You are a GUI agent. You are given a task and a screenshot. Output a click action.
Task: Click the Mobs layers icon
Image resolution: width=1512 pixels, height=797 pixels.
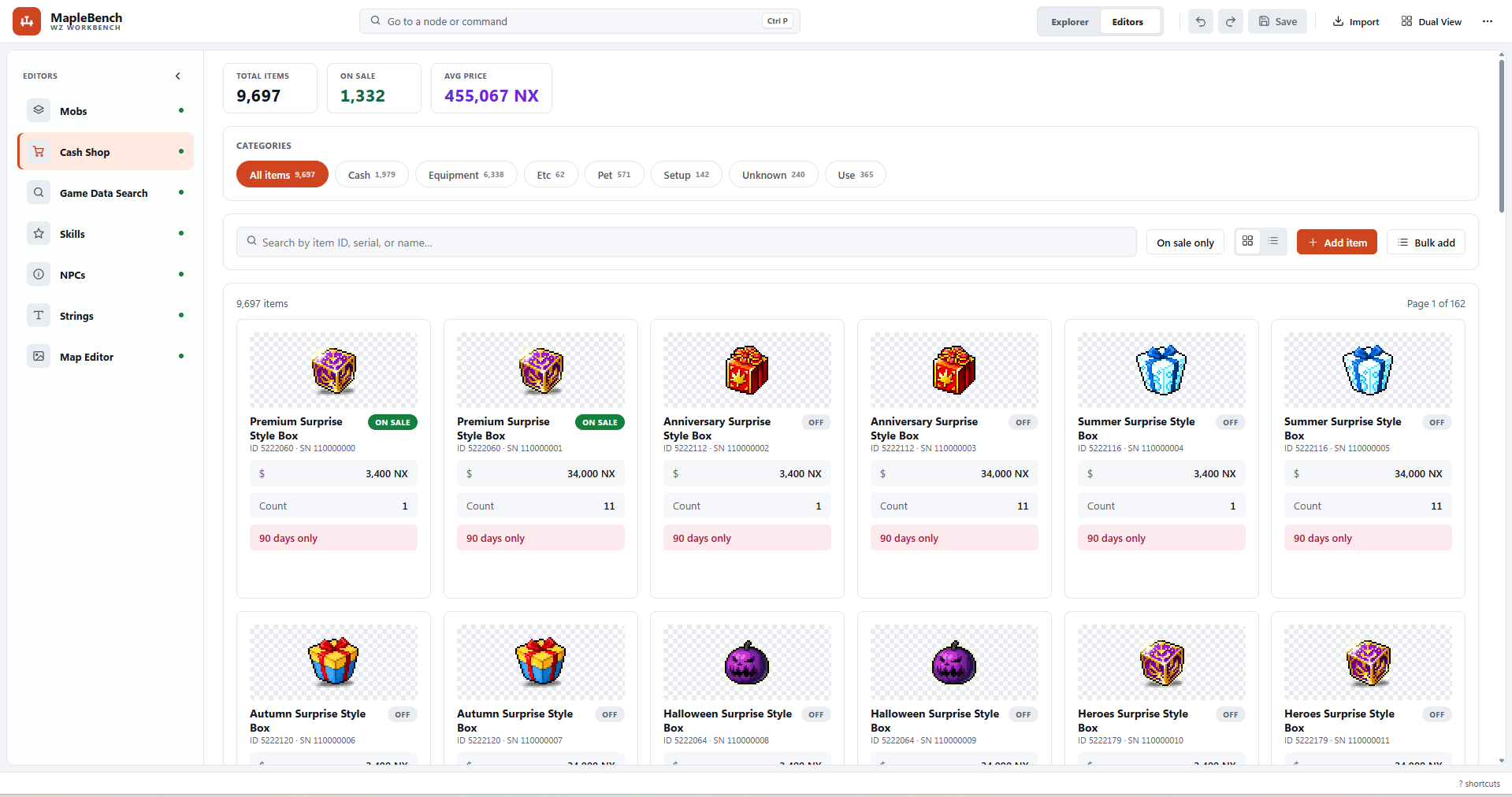click(39, 110)
